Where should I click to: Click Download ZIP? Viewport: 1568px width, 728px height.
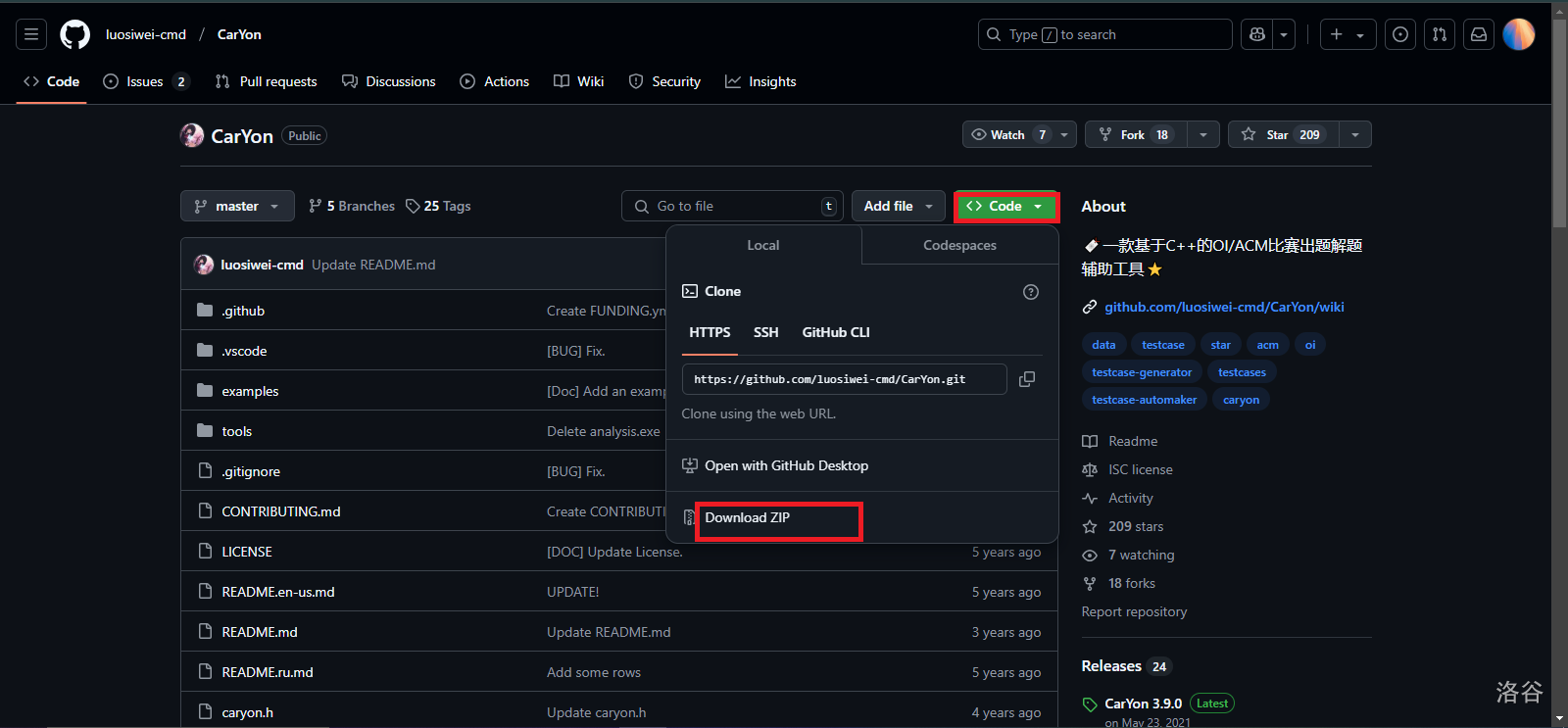(747, 517)
